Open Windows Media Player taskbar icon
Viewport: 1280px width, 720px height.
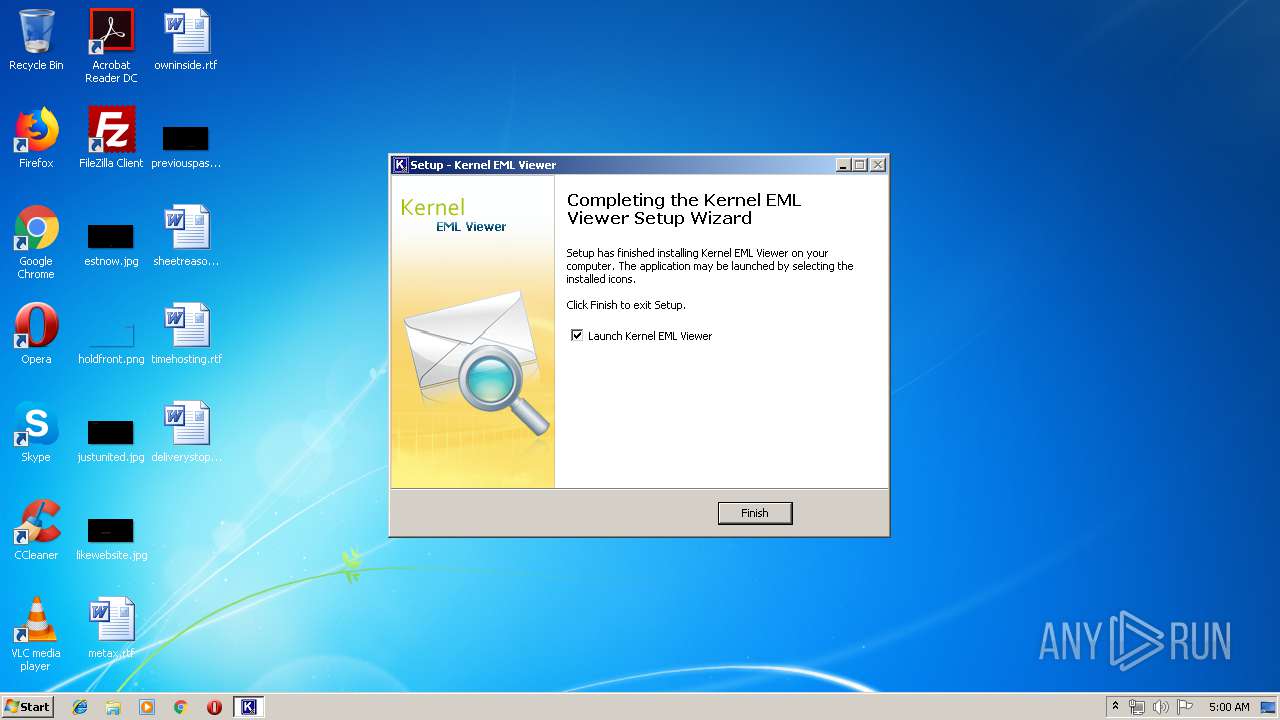point(147,706)
